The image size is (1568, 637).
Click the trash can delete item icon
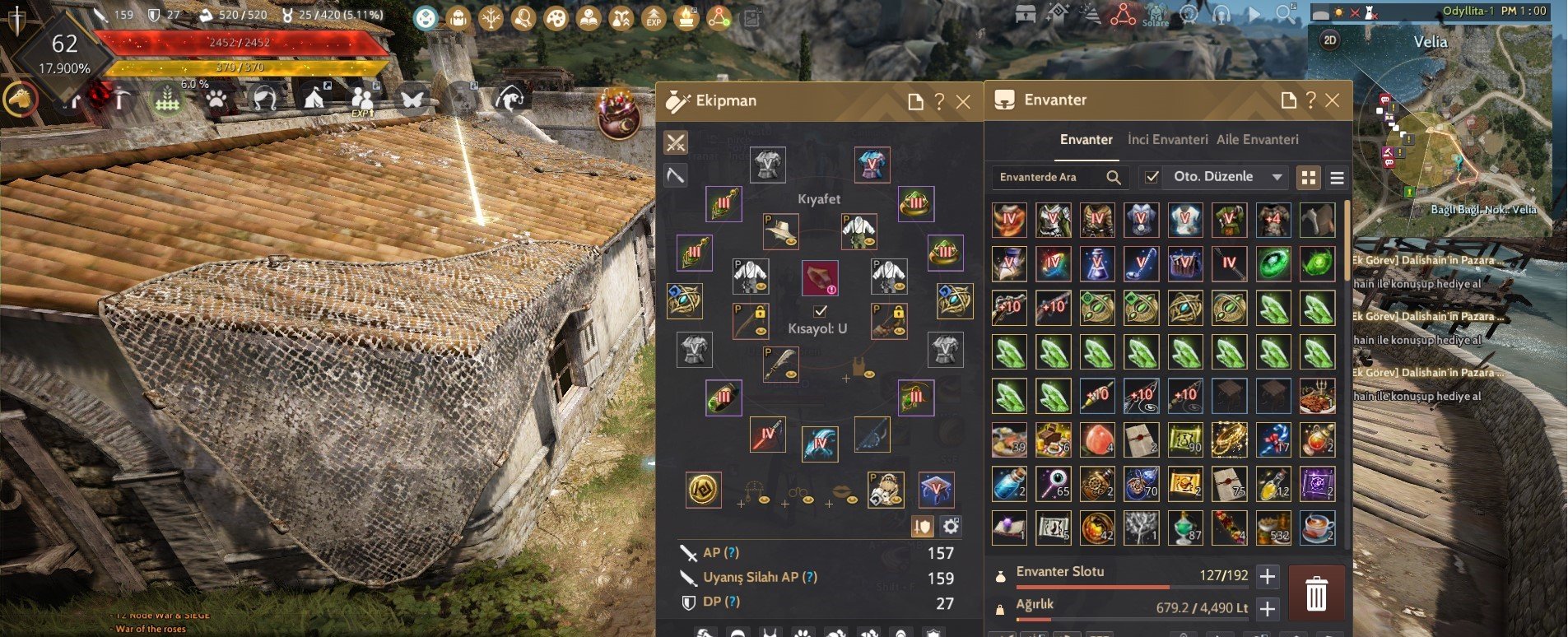coord(1315,593)
